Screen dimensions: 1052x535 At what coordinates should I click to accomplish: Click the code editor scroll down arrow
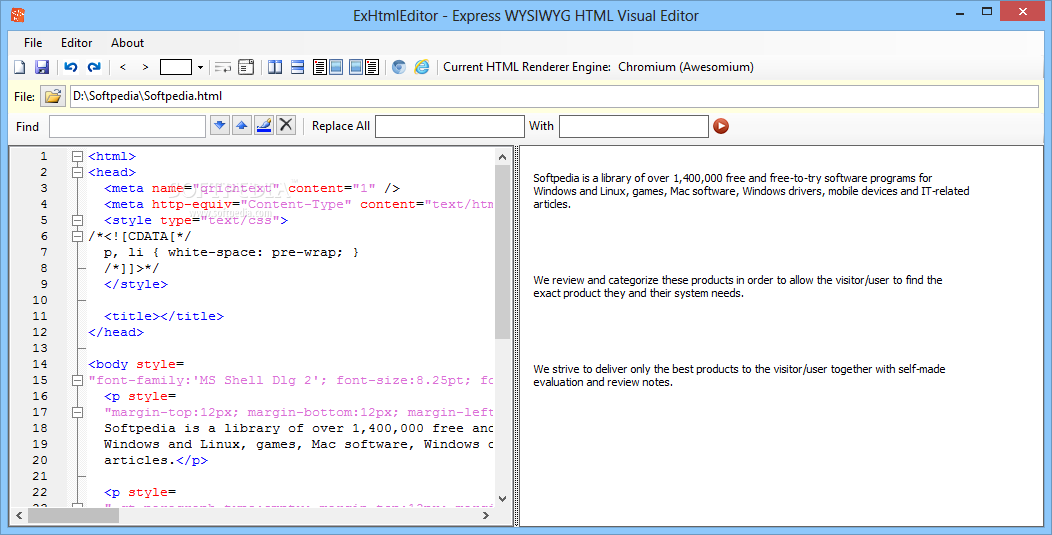coord(503,499)
